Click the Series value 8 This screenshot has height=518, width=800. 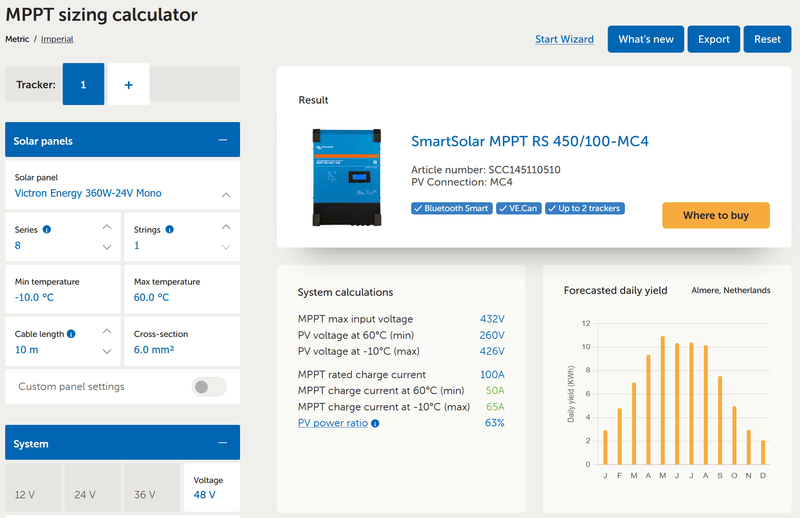[x=18, y=245]
